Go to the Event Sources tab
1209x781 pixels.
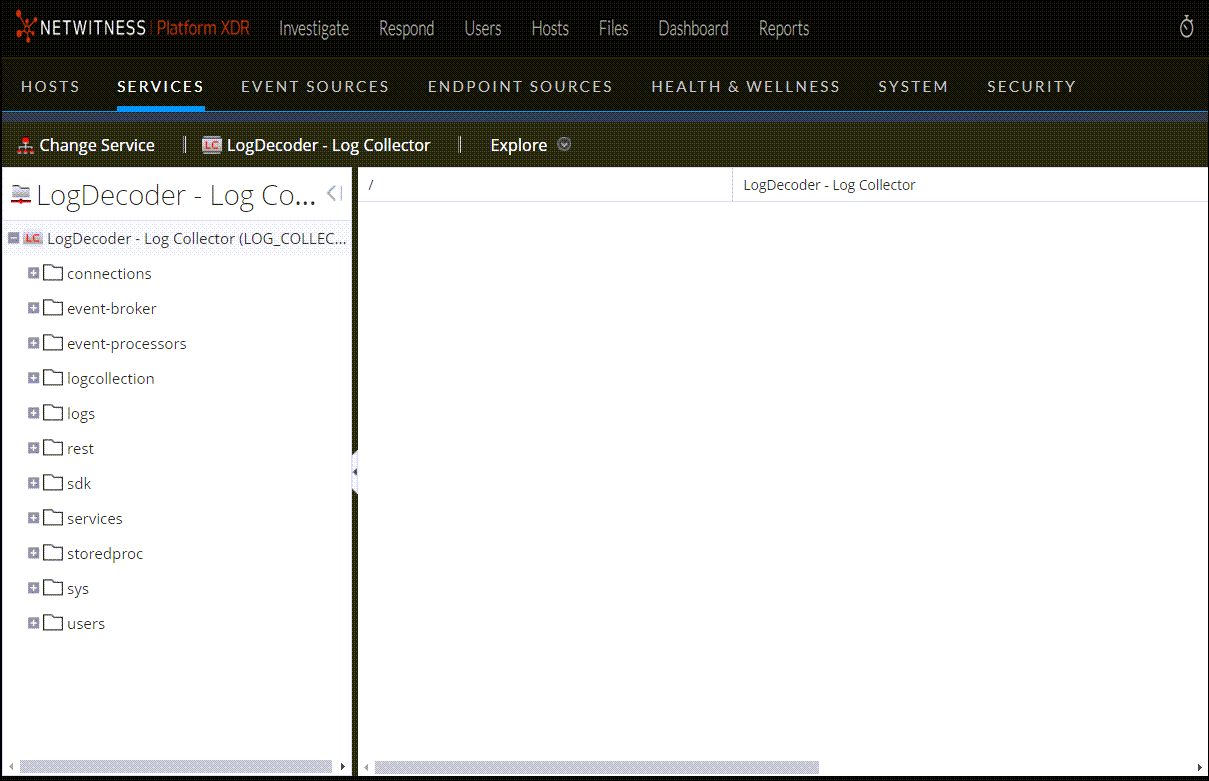(x=315, y=87)
